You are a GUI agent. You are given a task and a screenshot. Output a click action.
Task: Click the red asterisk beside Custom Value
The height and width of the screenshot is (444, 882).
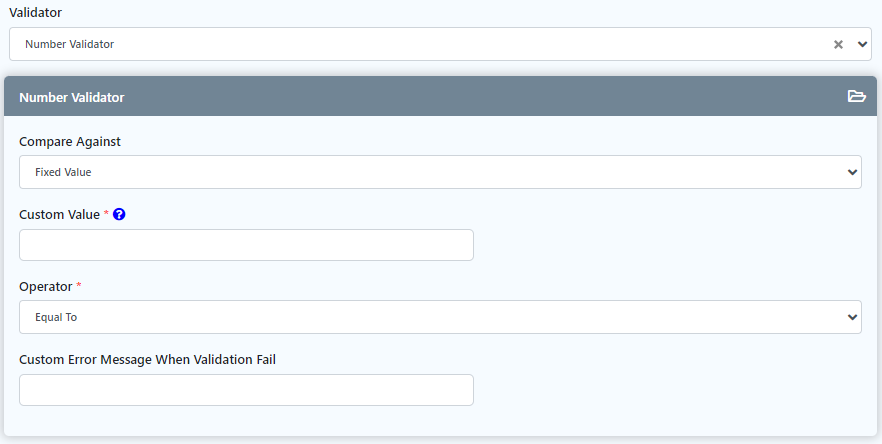tap(106, 214)
